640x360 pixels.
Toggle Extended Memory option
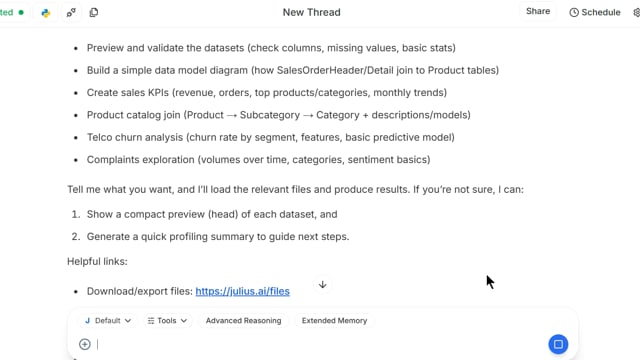tap(334, 320)
